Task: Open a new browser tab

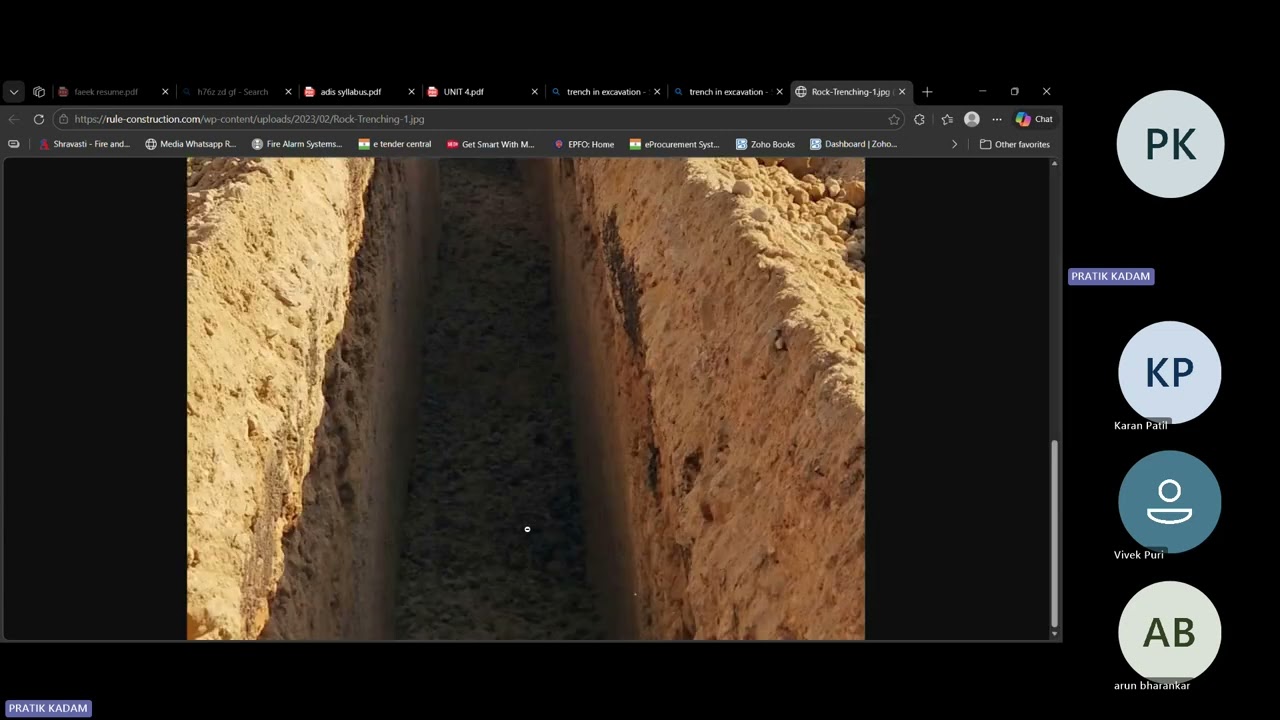Action: coord(927,92)
